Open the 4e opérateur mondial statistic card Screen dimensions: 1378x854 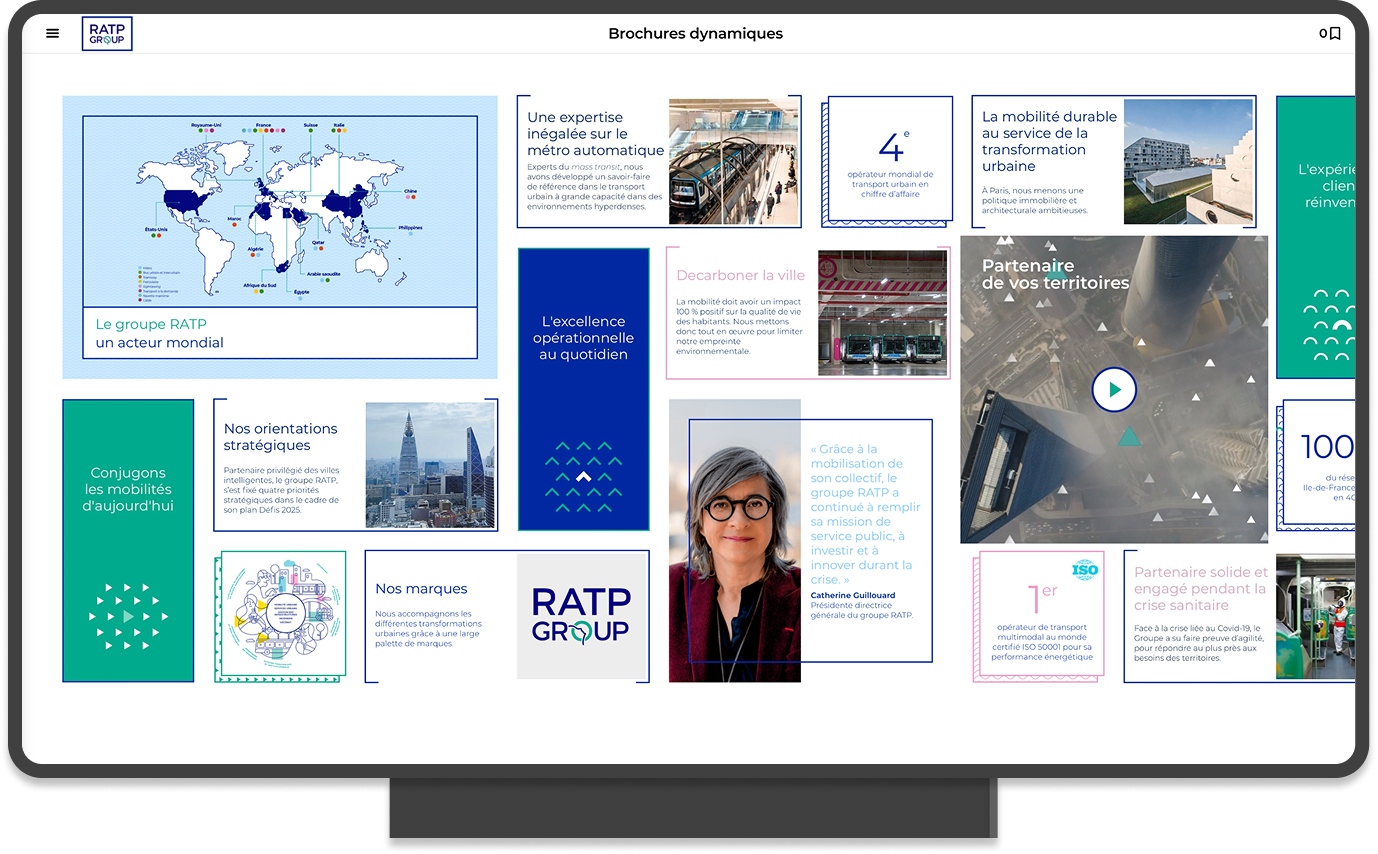click(x=888, y=162)
